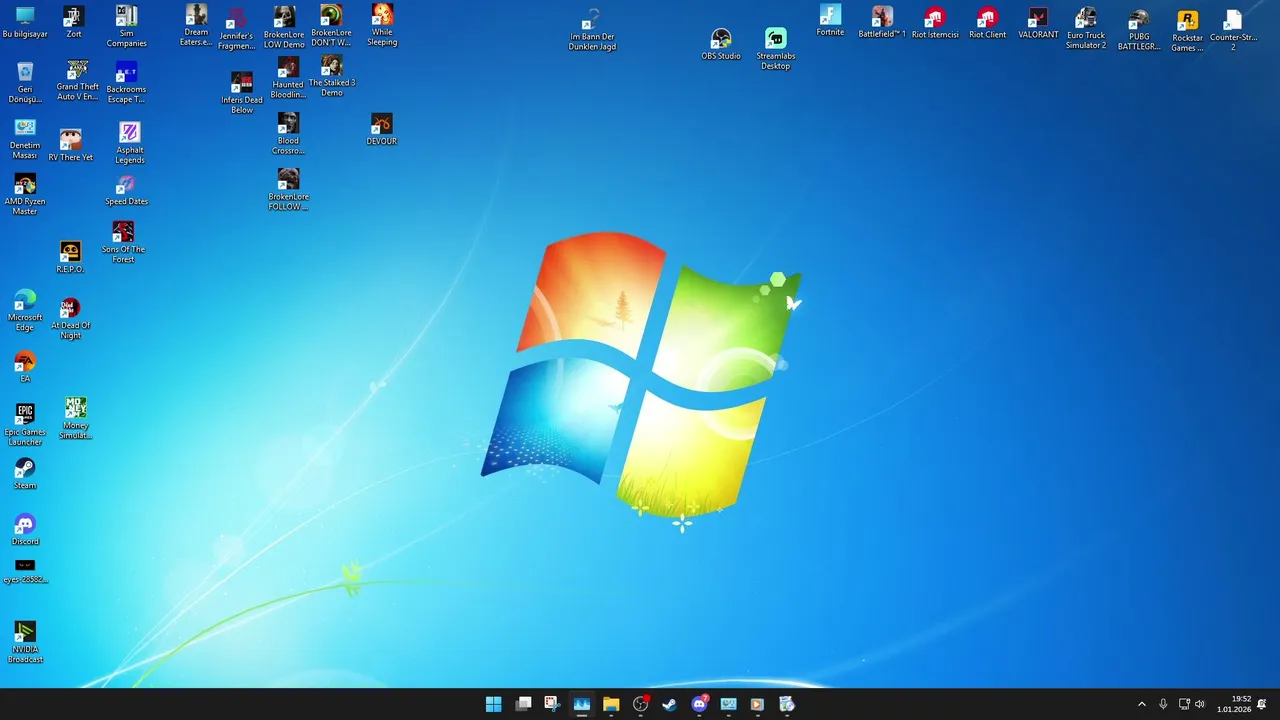1280x720 pixels.
Task: Select the Streamlabs Desktop shortcut
Action: click(x=776, y=49)
